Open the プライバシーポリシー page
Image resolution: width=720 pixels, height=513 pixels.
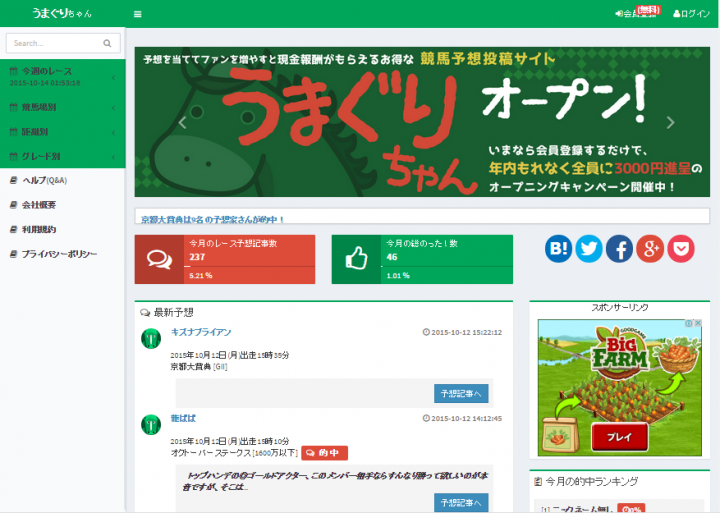62,254
